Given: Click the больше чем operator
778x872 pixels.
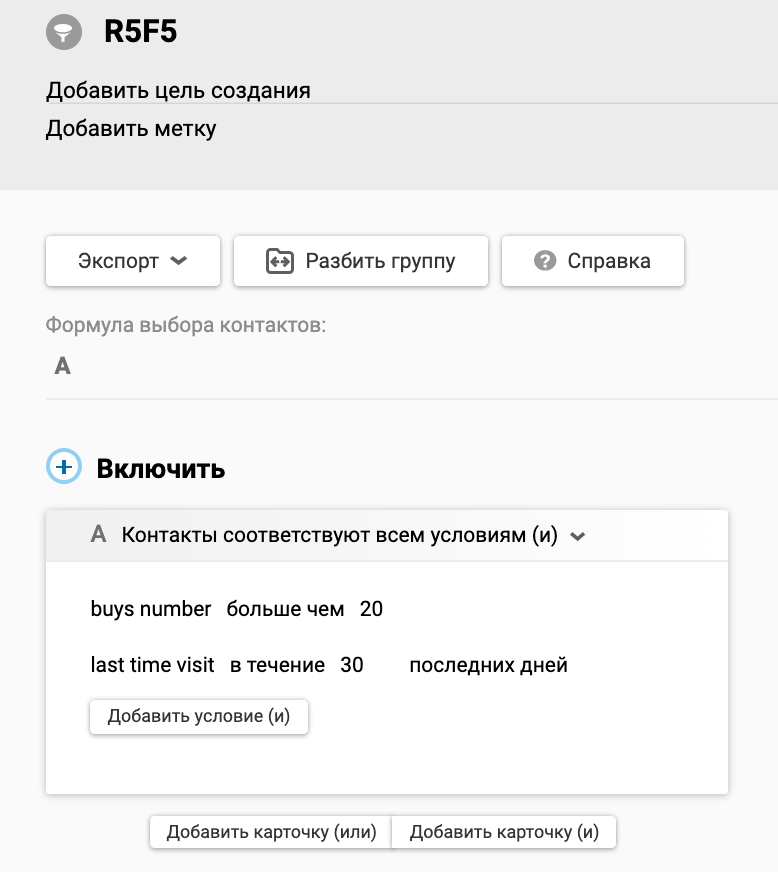Looking at the screenshot, I should point(285,609).
